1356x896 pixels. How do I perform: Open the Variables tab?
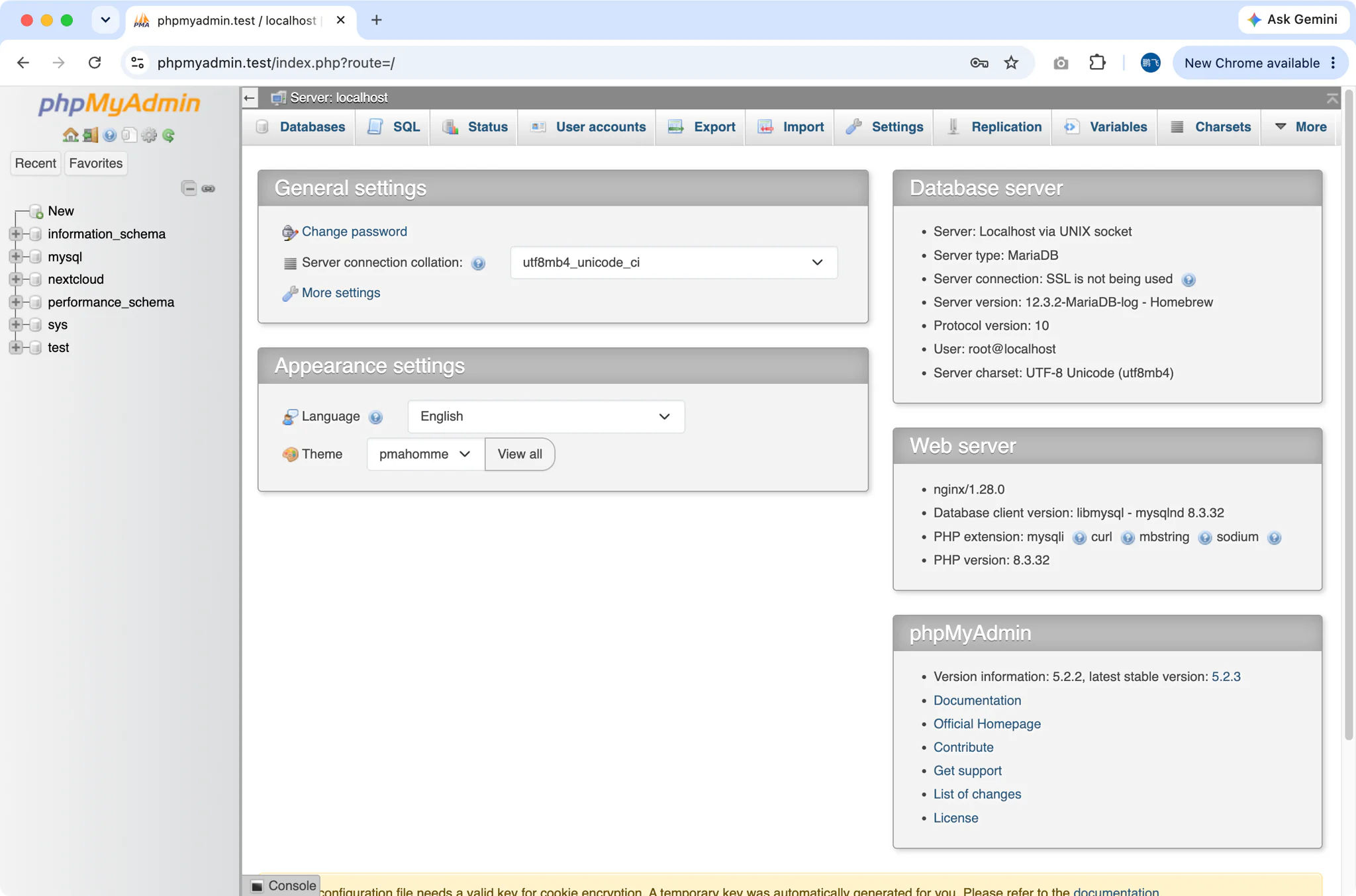click(x=1105, y=127)
